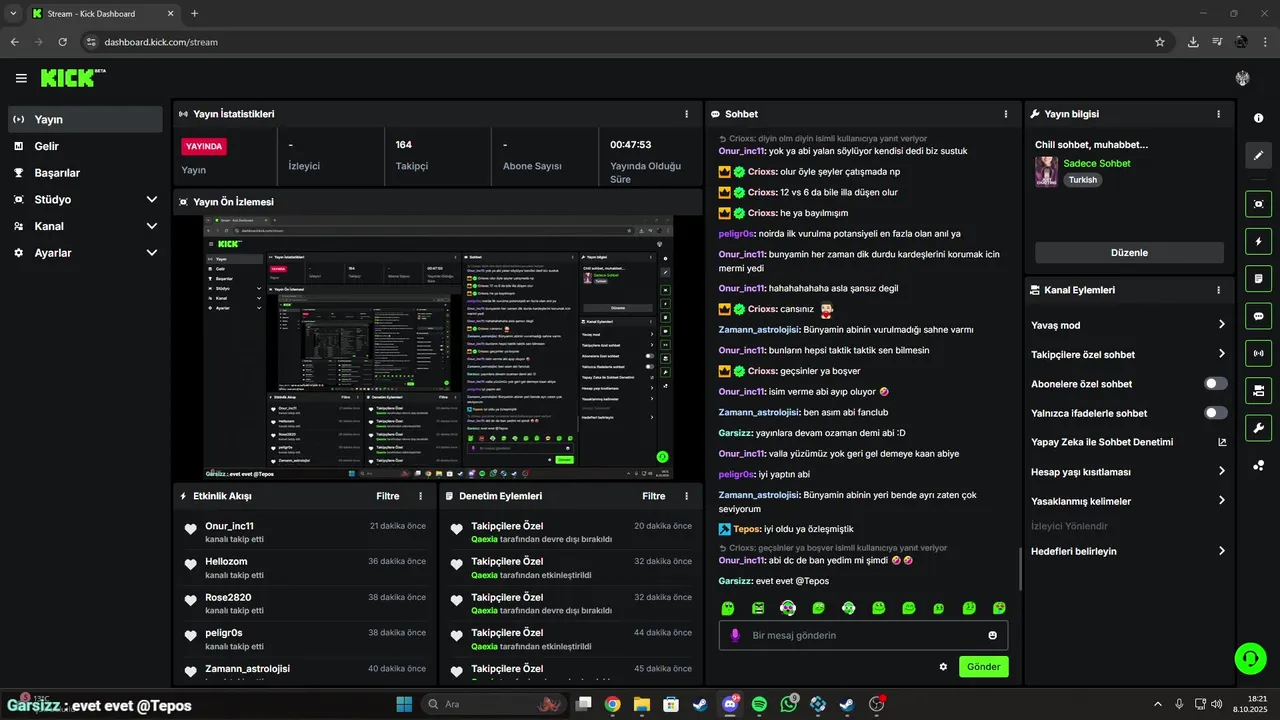The image size is (1280, 720).
Task: Open the hamburger menu beside the Kick logo
Action: [x=21, y=78]
